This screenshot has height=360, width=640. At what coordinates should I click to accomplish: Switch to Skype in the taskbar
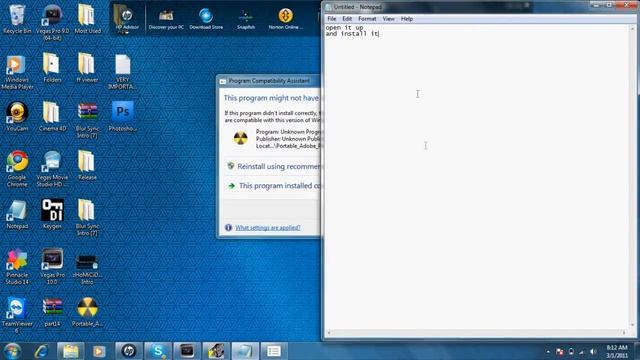tap(158, 351)
